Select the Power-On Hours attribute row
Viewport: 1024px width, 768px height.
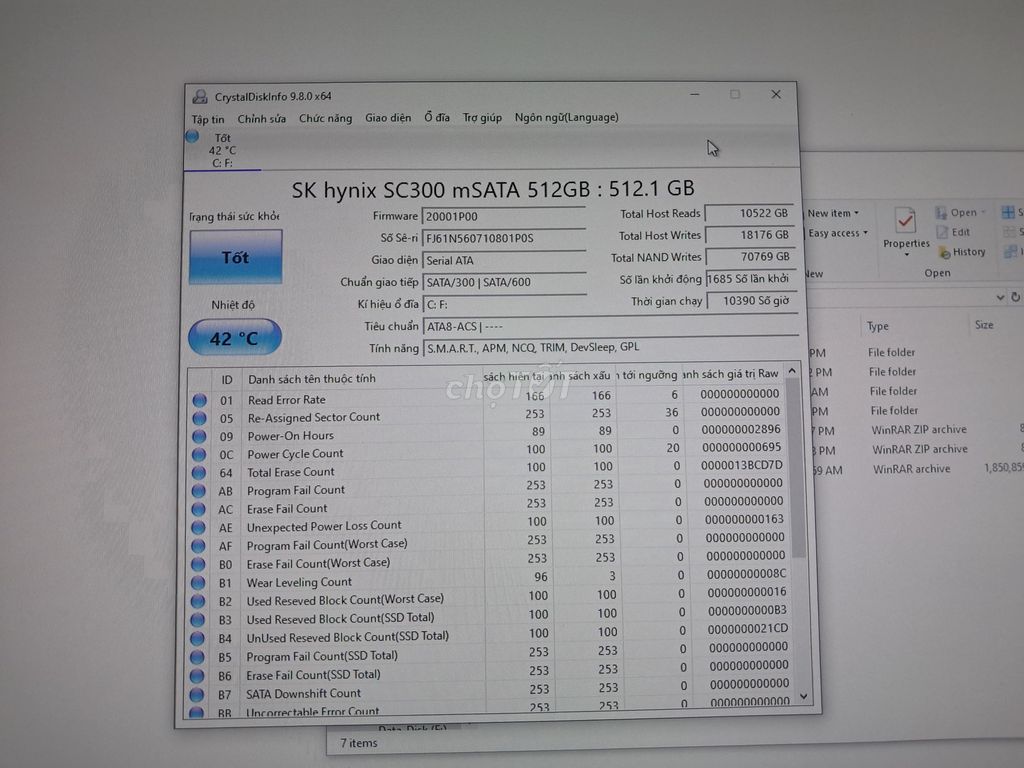487,433
